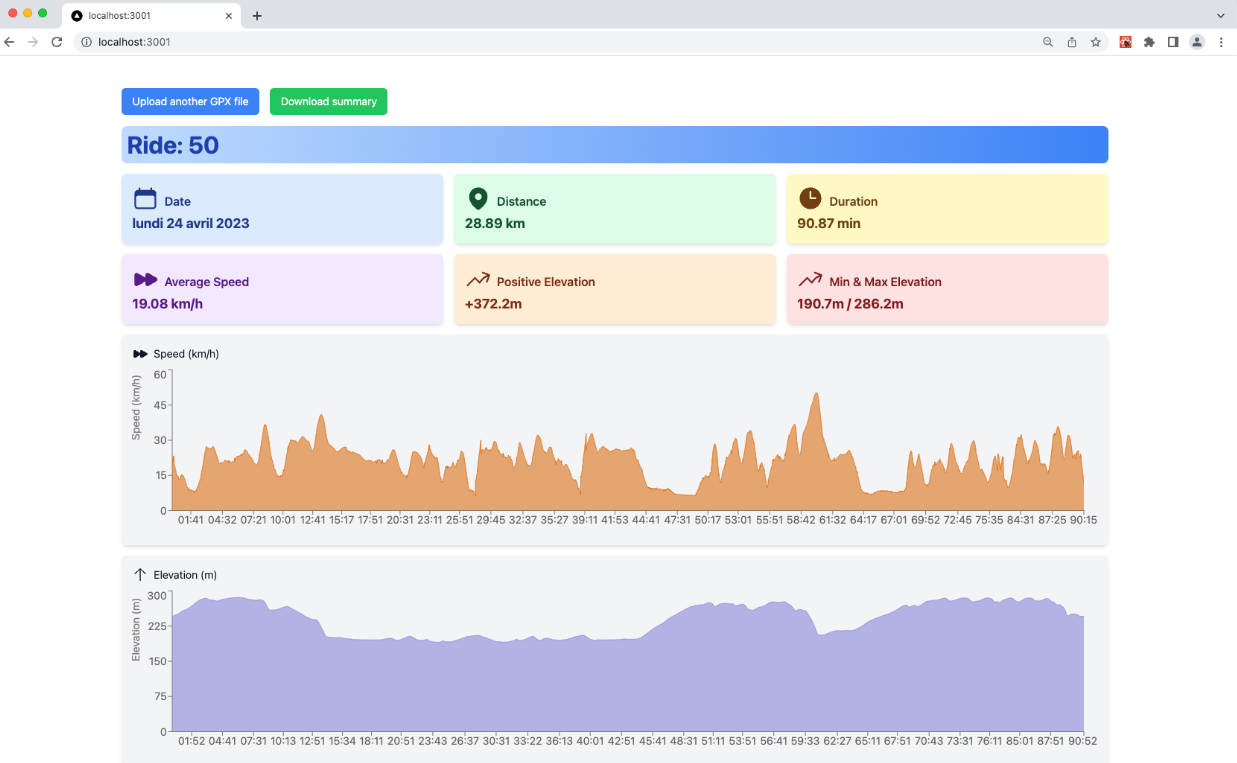Image resolution: width=1237 pixels, height=763 pixels.
Task: Click the extensions puzzle icon in the toolbar
Action: 1148,42
